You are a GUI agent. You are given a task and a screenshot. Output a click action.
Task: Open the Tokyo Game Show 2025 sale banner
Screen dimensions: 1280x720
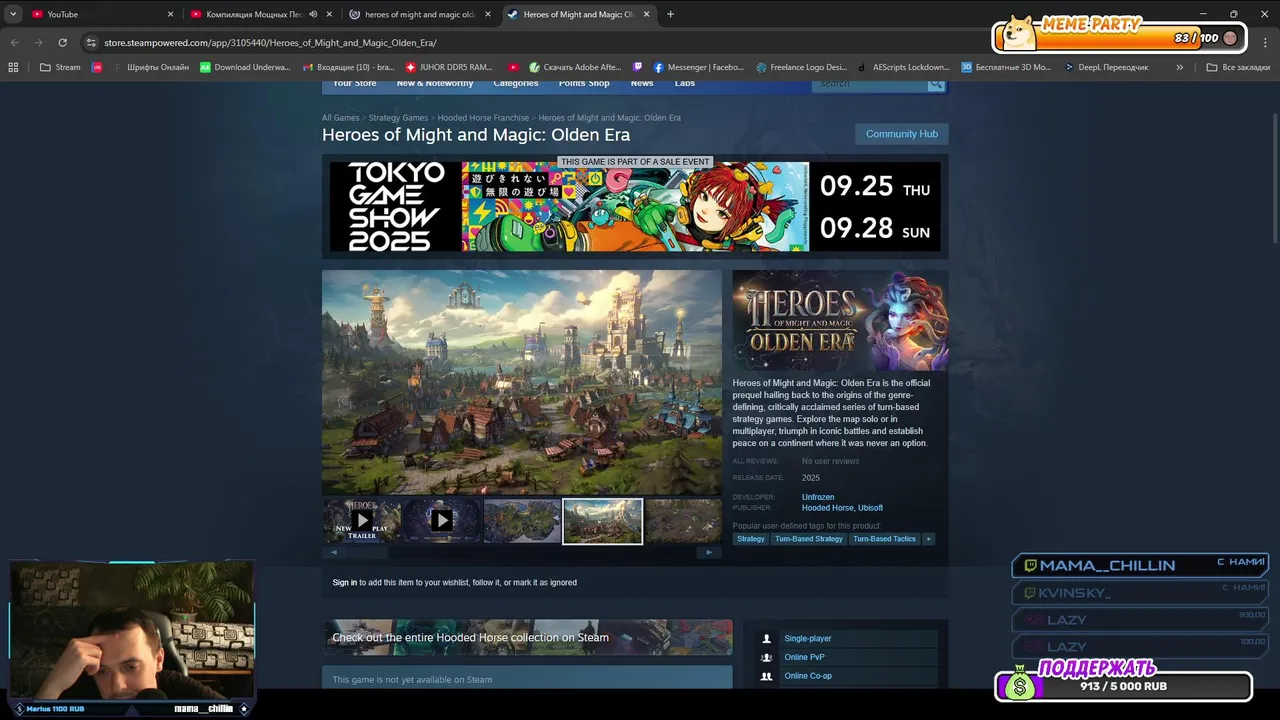635,207
